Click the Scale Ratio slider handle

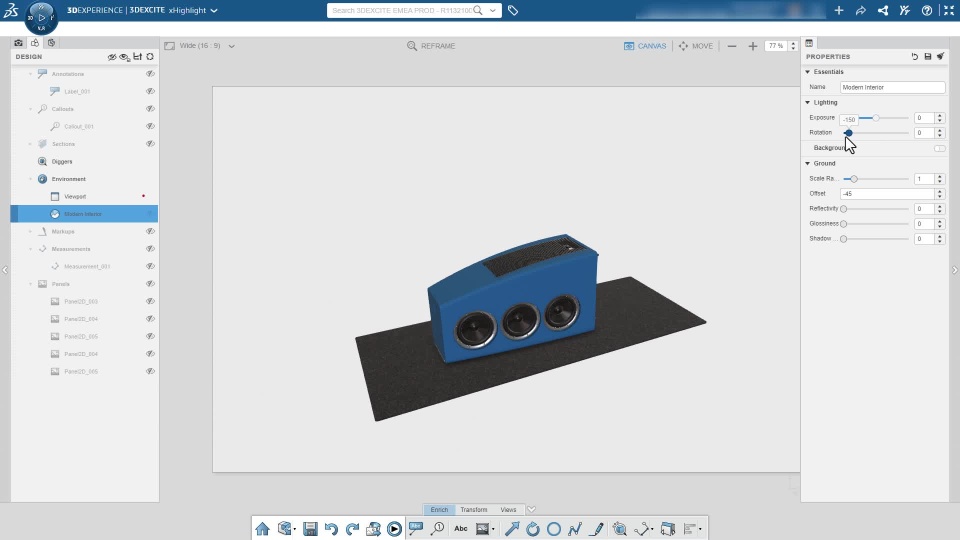[854, 179]
